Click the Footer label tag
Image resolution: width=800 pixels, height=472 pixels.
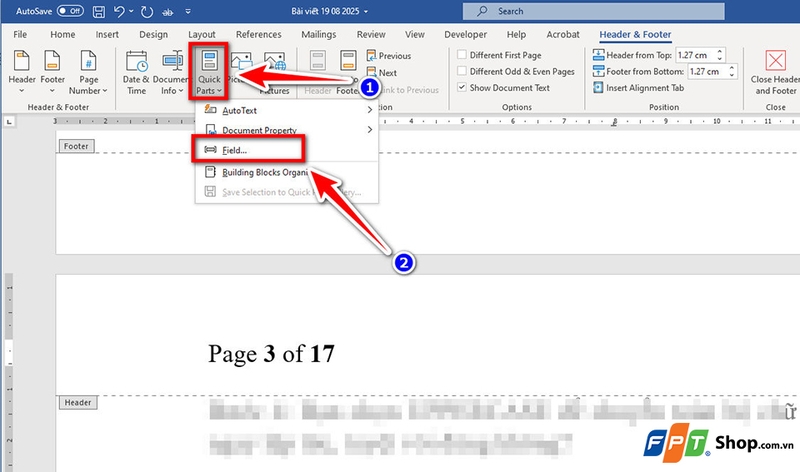tap(76, 146)
